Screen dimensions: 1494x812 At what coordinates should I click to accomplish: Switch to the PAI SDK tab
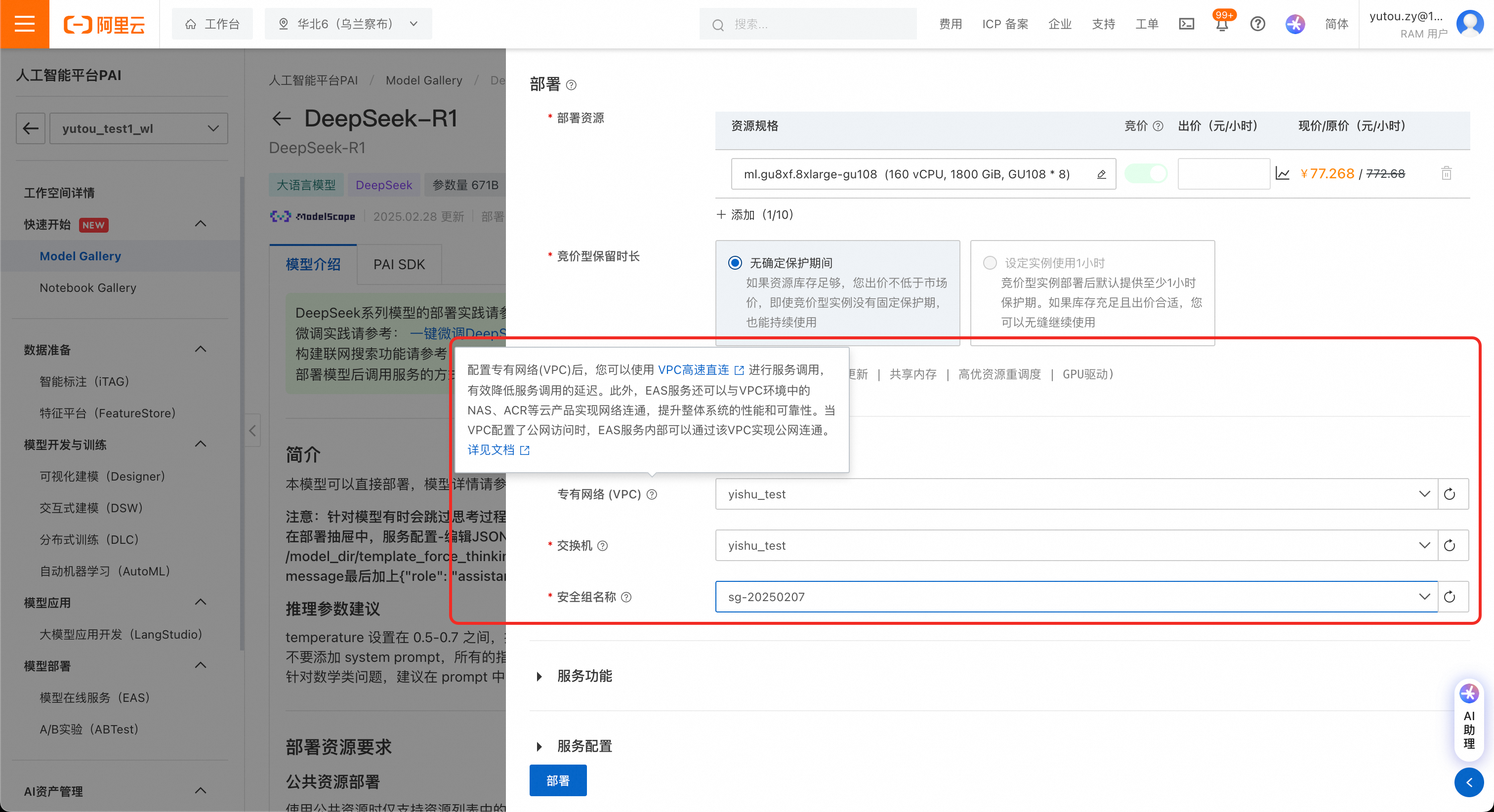[399, 264]
